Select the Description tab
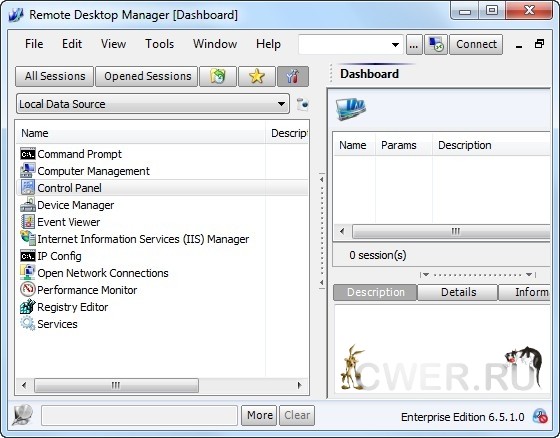 pyautogui.click(x=375, y=292)
